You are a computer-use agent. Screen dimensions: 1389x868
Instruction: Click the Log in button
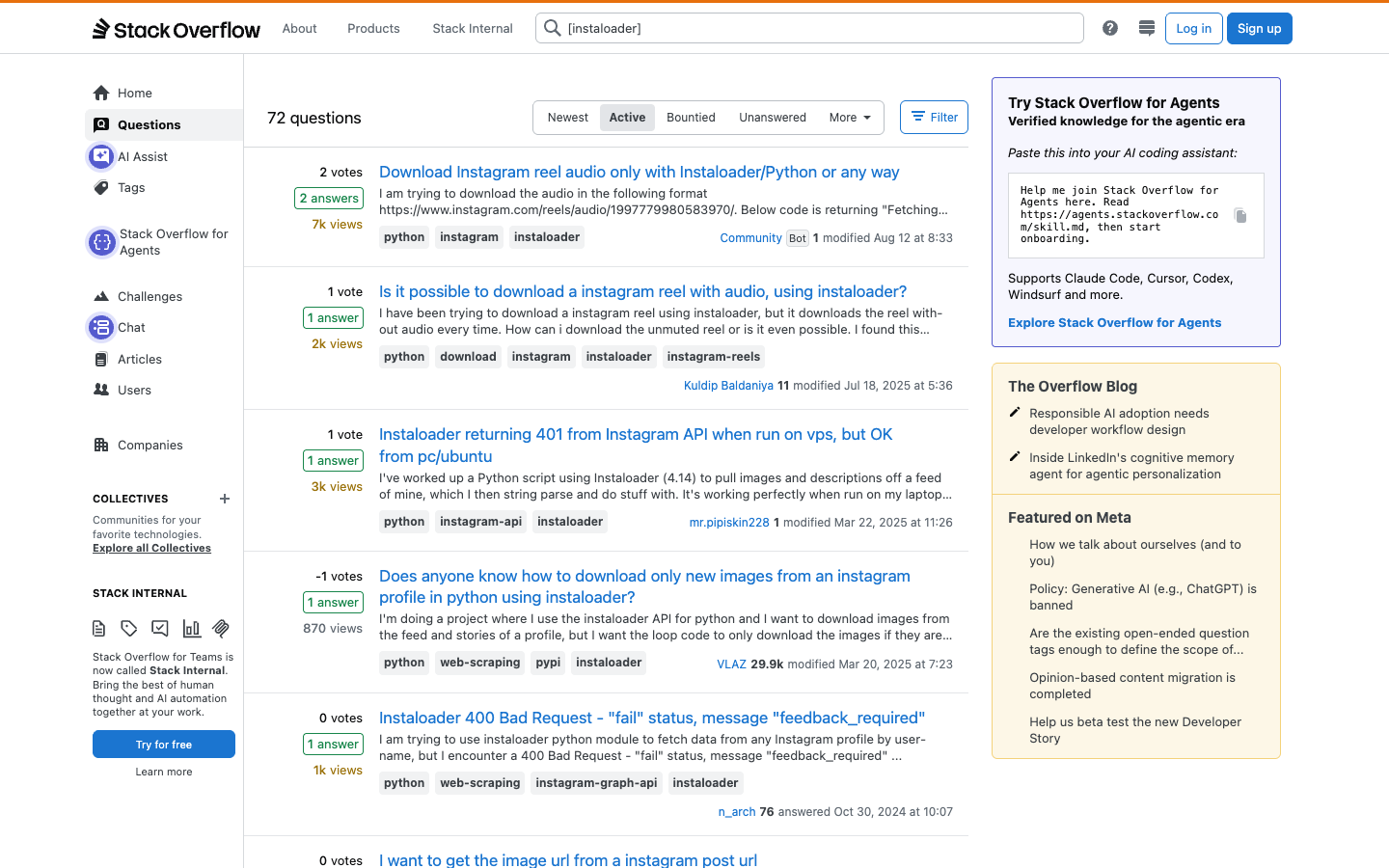(x=1194, y=28)
